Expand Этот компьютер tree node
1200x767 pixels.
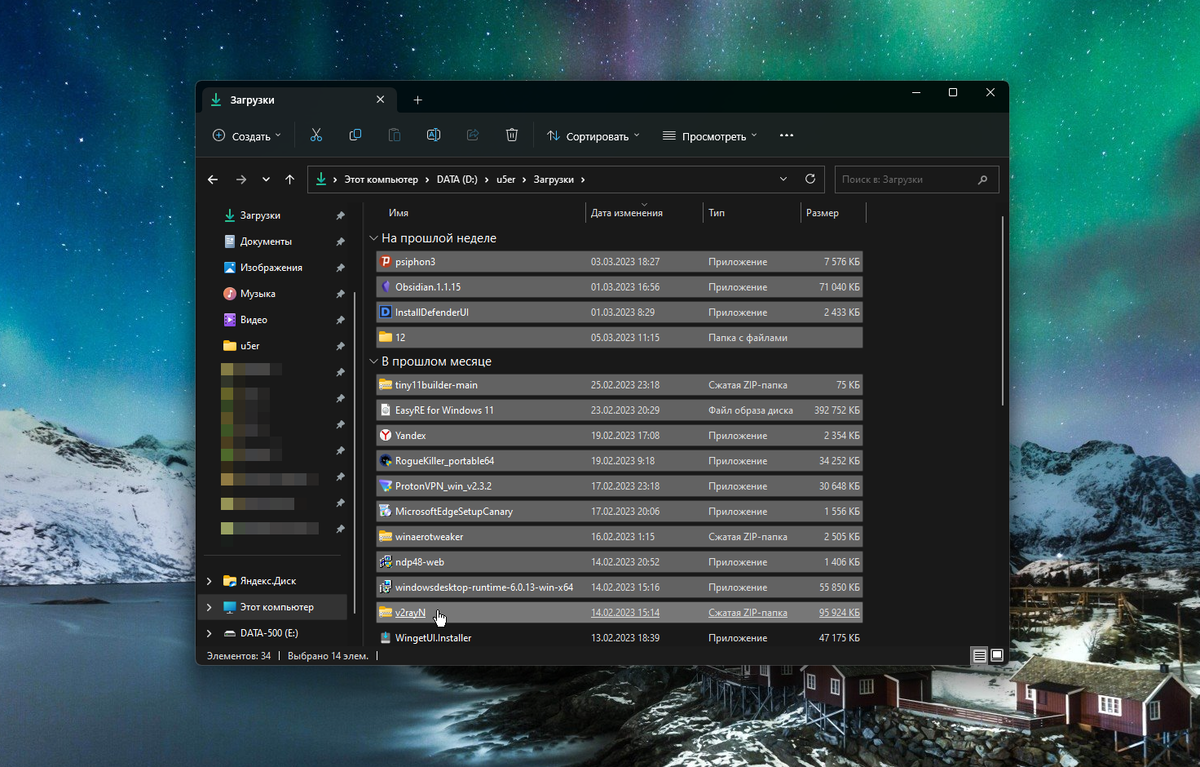(x=209, y=607)
